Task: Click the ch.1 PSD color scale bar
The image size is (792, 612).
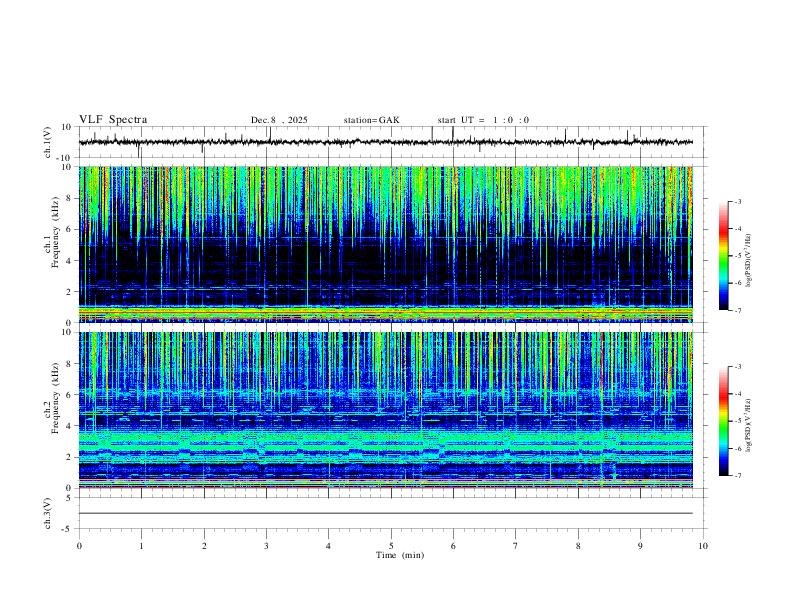Action: coord(723,256)
